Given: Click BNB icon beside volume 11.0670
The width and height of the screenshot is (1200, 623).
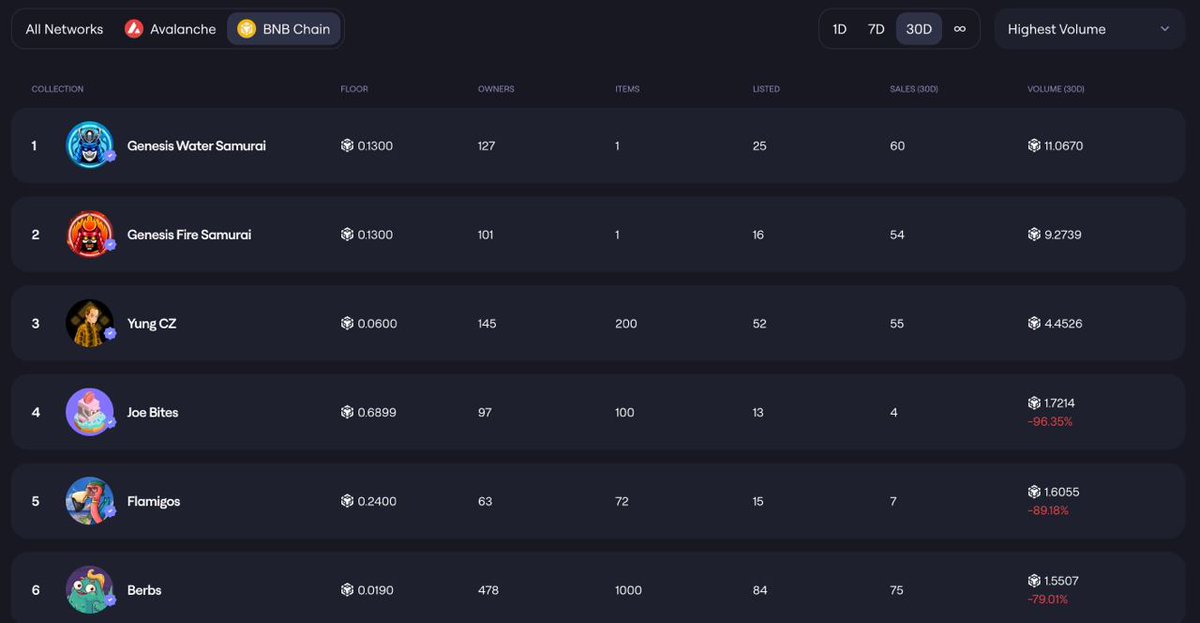Looking at the screenshot, I should click(1034, 146).
